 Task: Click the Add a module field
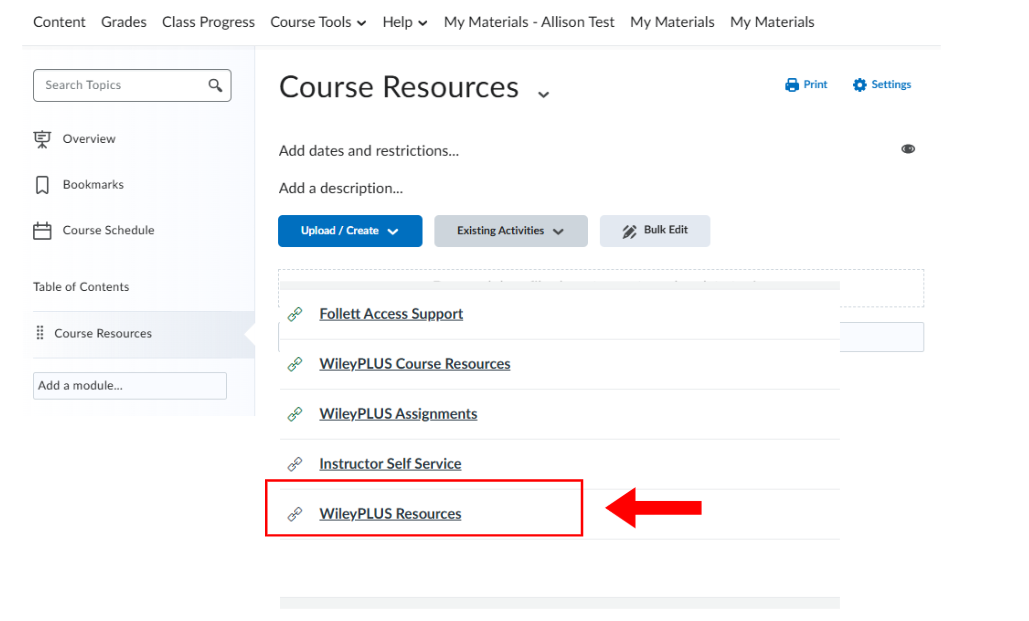[x=130, y=386]
